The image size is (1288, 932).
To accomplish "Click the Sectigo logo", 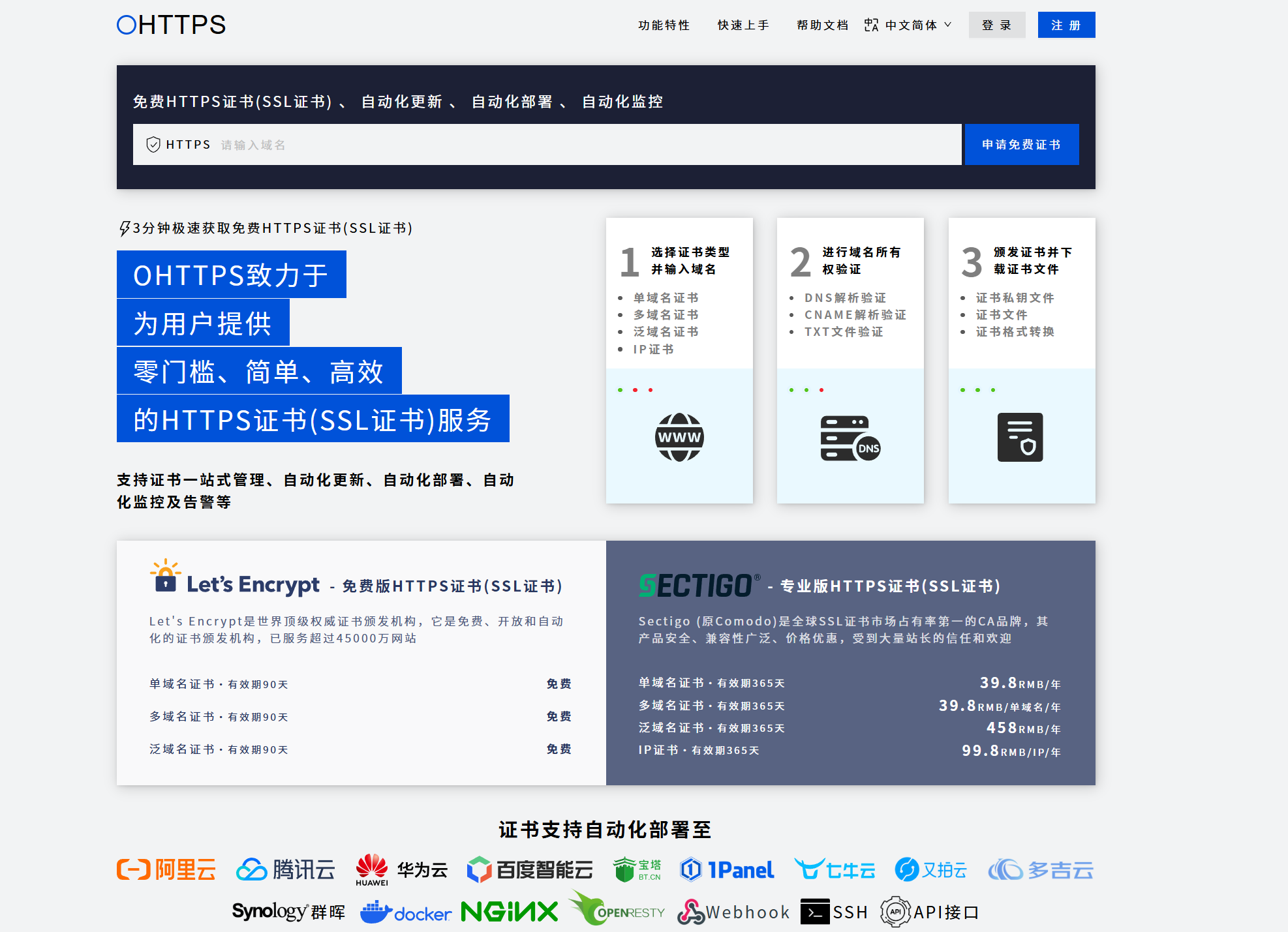I will 699,585.
